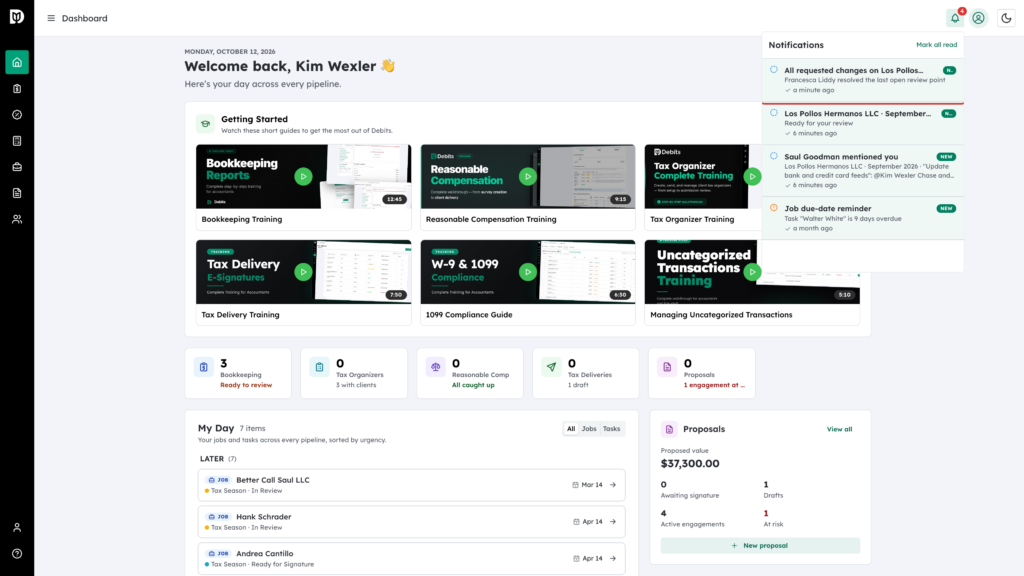Viewport: 1024px width, 576px height.
Task: Switch My Day filter to Jobs
Action: pyautogui.click(x=589, y=428)
